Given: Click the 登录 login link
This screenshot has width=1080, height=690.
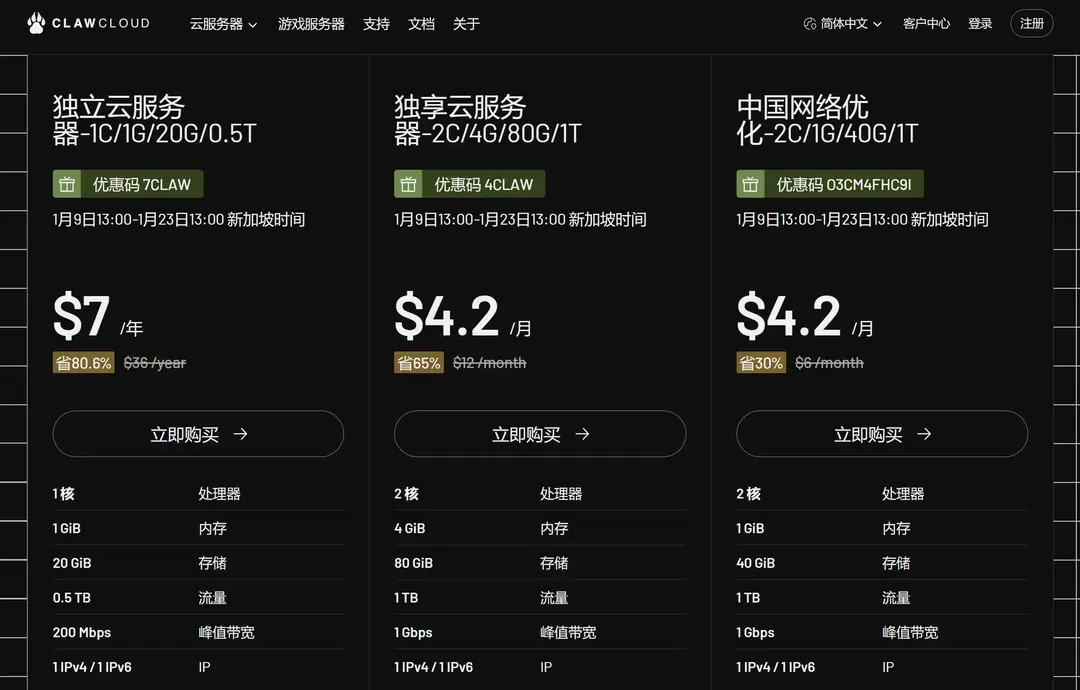Looking at the screenshot, I should coord(980,24).
